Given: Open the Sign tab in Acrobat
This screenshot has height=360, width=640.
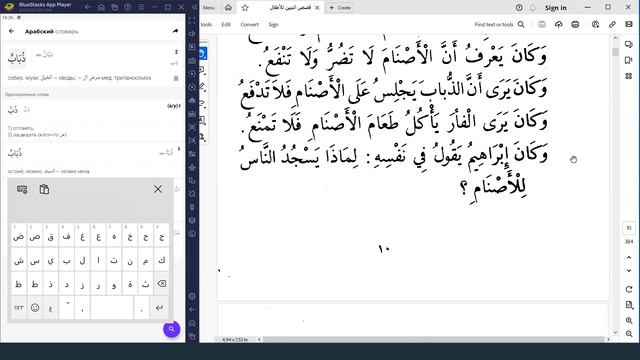Looking at the screenshot, I should [x=273, y=24].
